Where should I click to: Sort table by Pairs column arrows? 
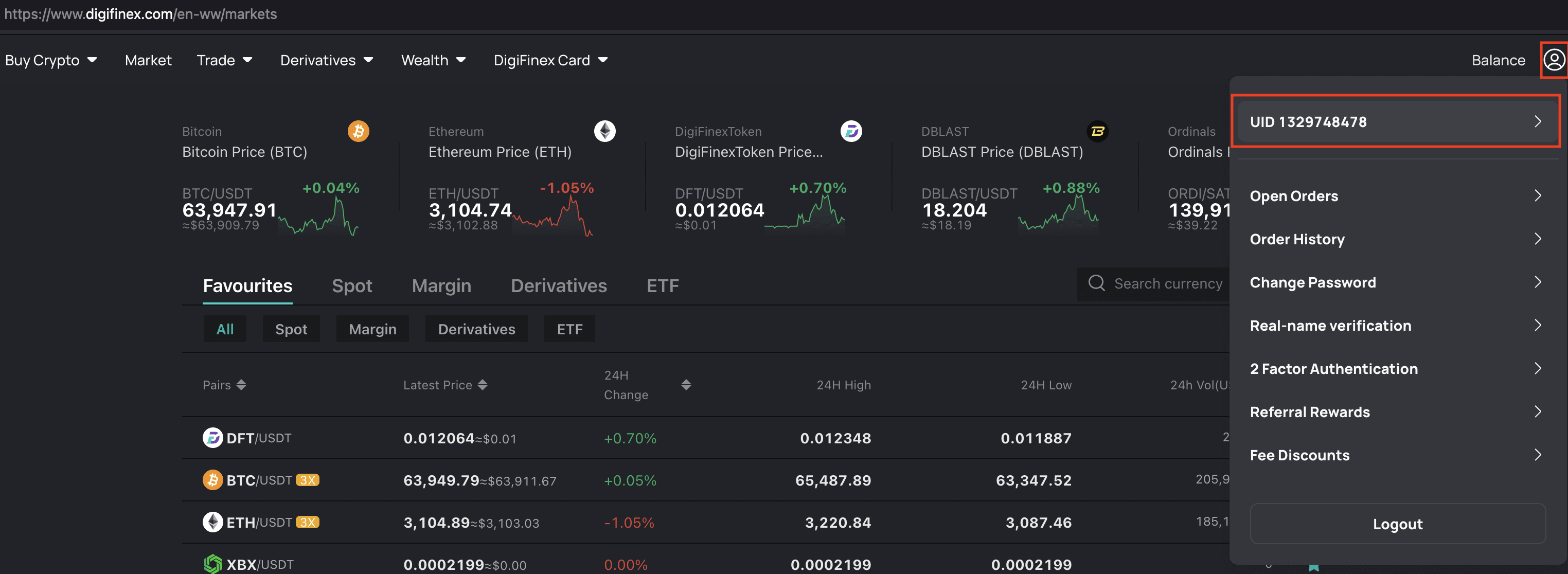click(x=241, y=385)
